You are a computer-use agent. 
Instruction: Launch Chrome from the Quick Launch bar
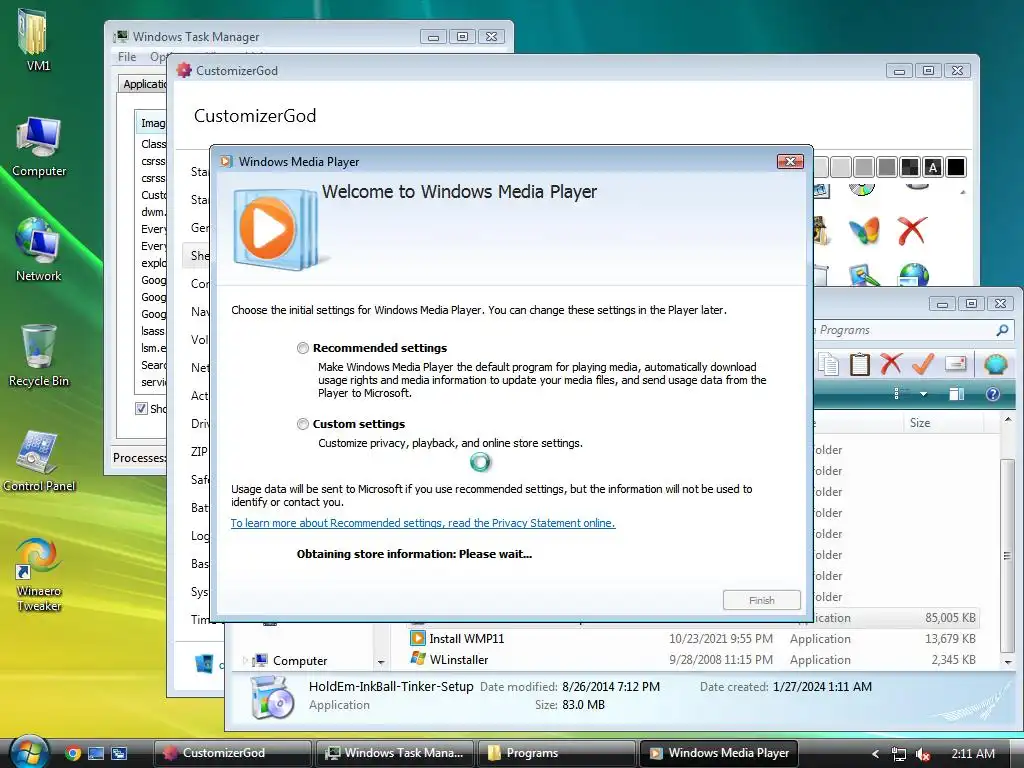point(72,753)
